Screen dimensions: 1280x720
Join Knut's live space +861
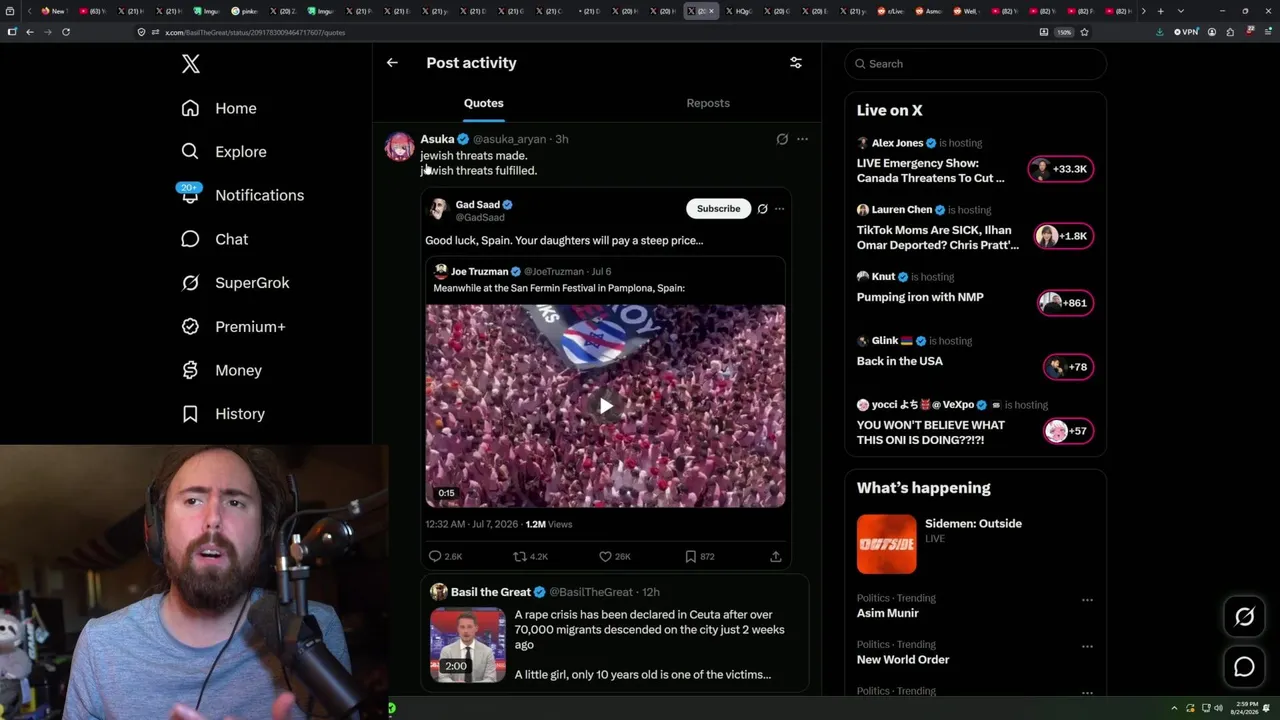pyautogui.click(x=1065, y=303)
